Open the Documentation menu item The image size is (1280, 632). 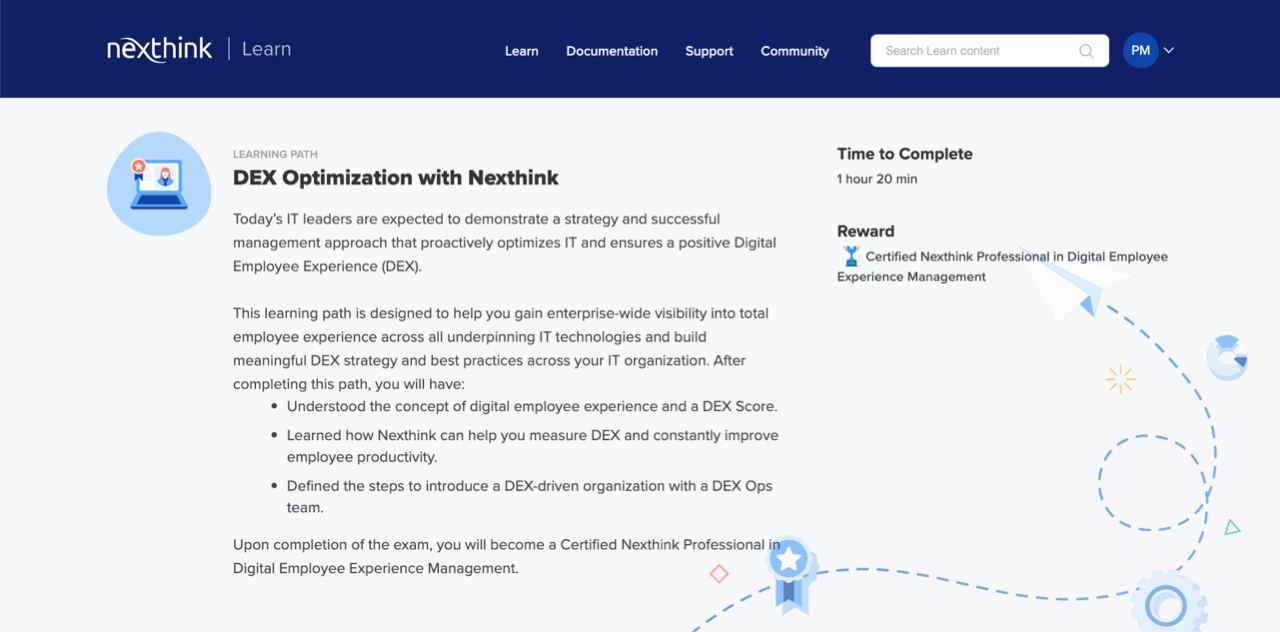[612, 51]
